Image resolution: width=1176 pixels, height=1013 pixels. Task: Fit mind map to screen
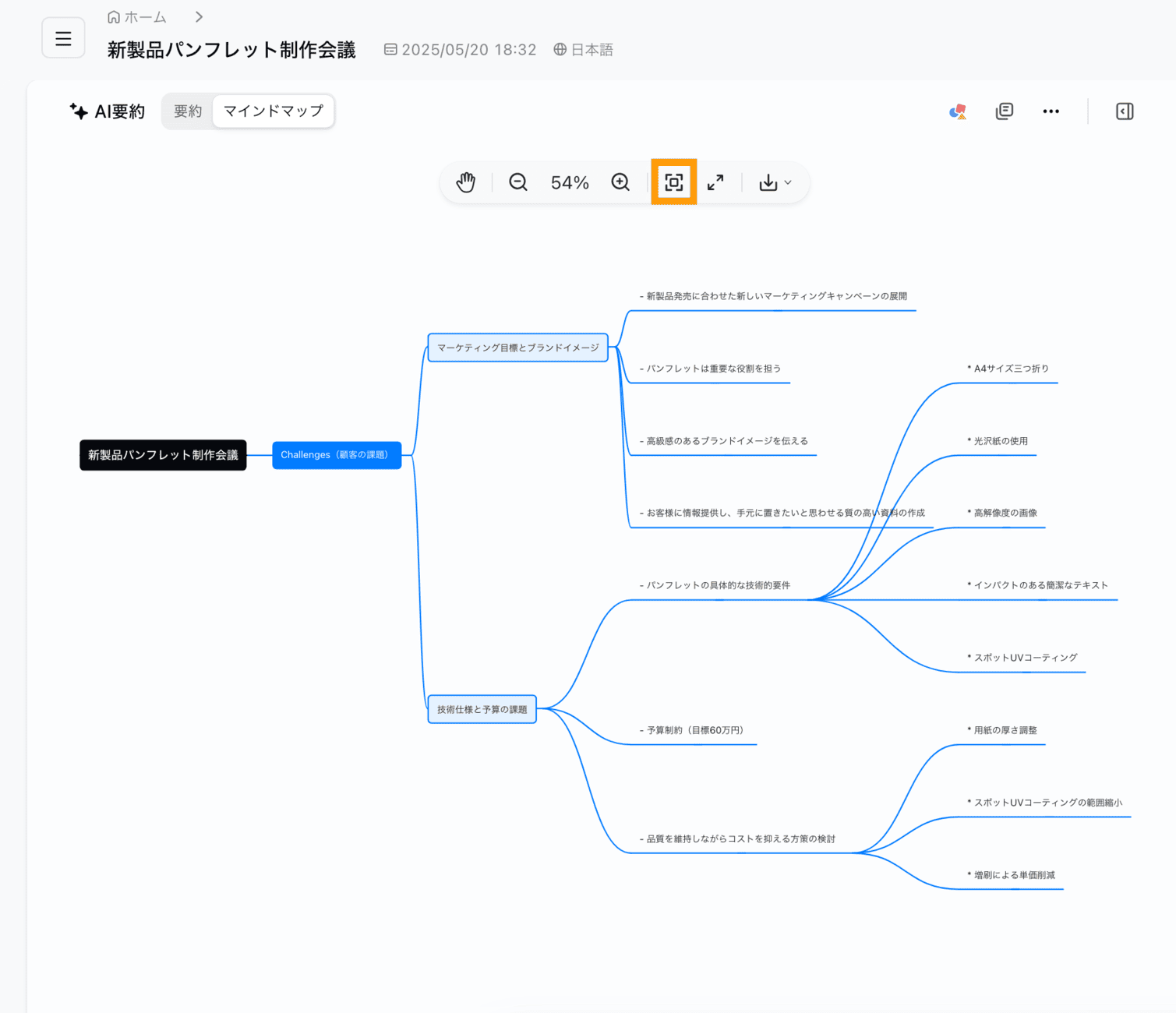pyautogui.click(x=674, y=182)
